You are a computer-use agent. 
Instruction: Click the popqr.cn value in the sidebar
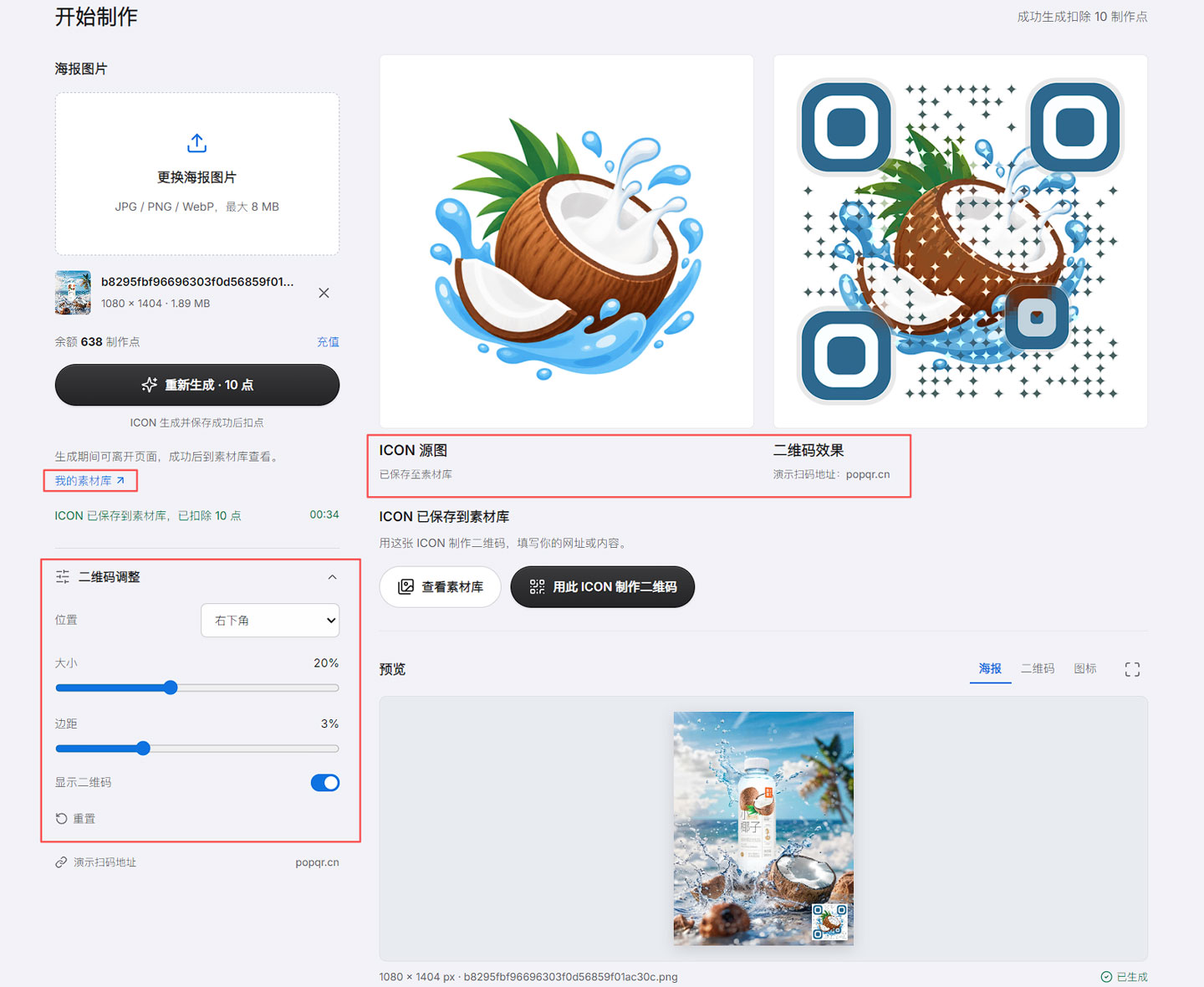click(317, 862)
